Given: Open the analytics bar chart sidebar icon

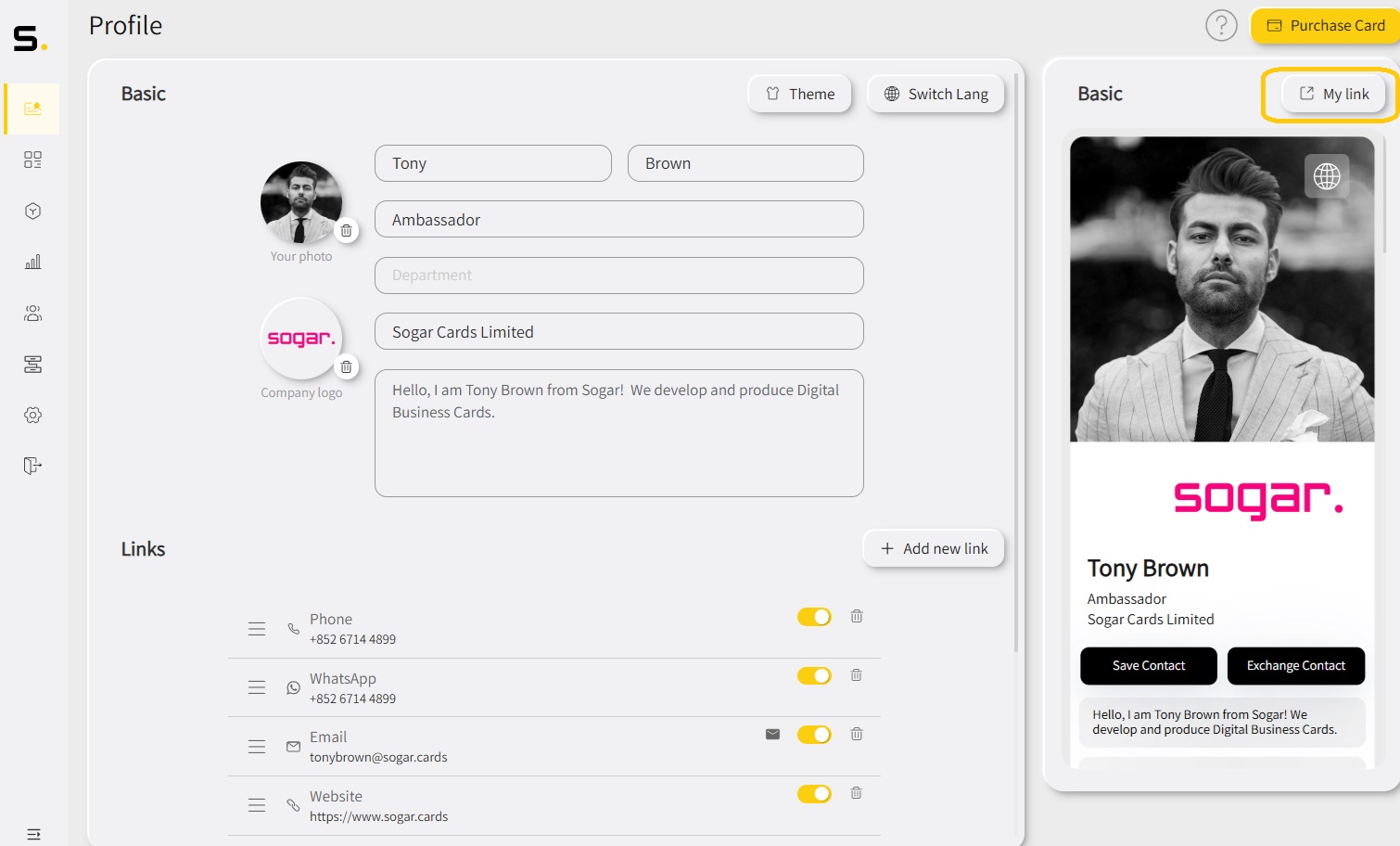Looking at the screenshot, I should [x=32, y=263].
